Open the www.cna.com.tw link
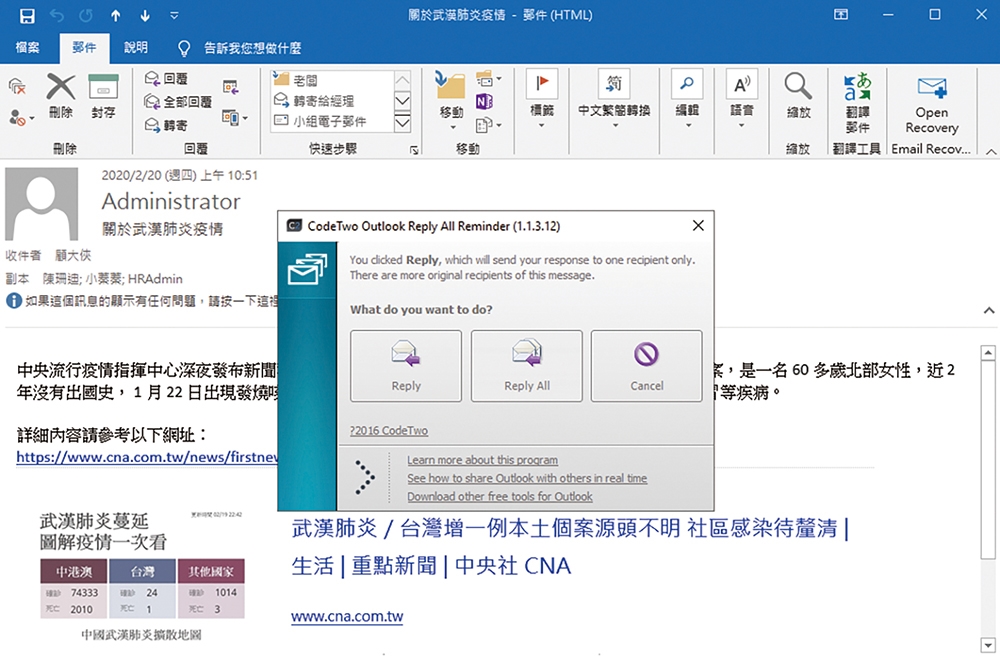This screenshot has width=1000, height=662. (347, 616)
